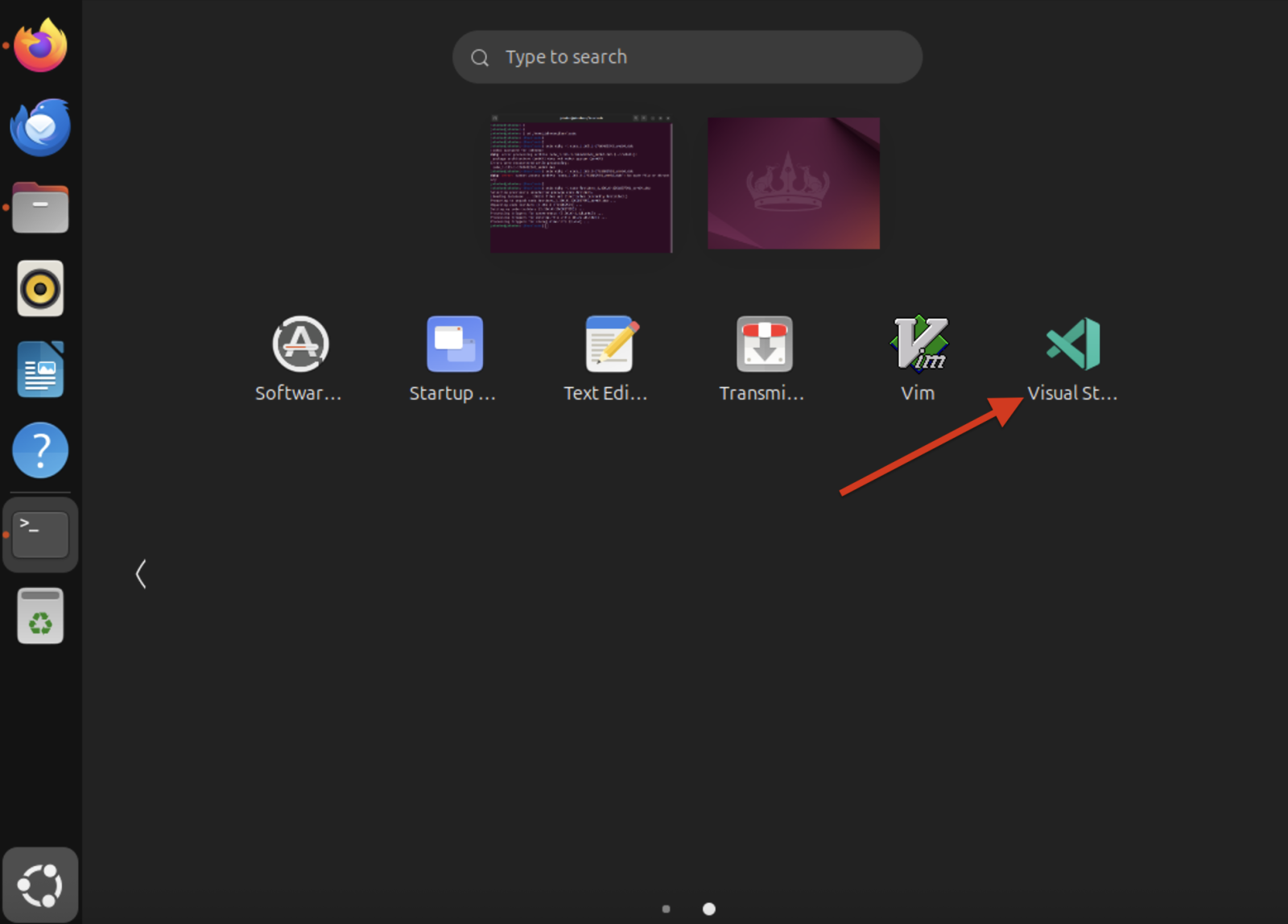Image resolution: width=1288 pixels, height=924 pixels.
Task: Select the second page indicator dot
Action: 708,909
